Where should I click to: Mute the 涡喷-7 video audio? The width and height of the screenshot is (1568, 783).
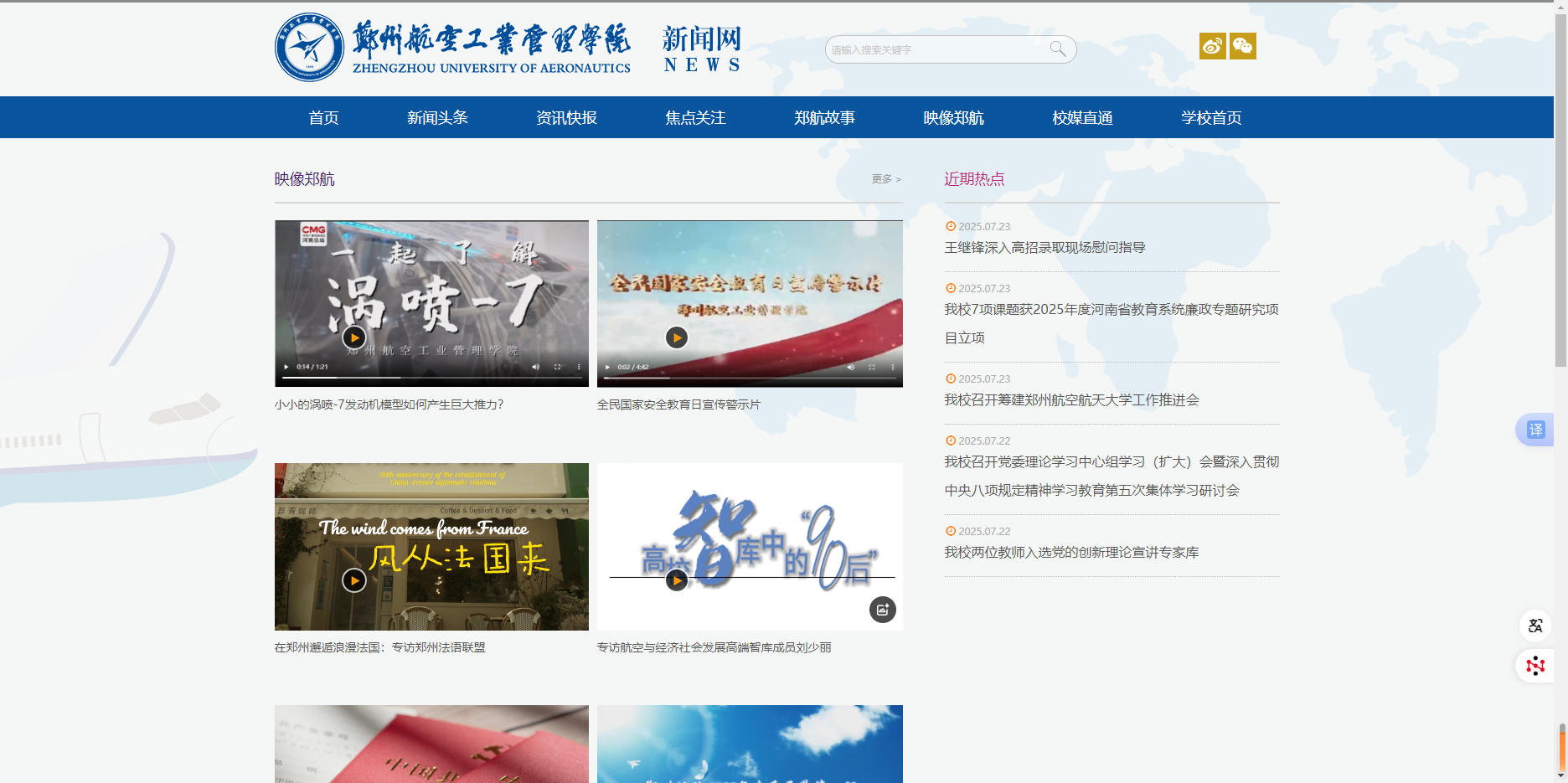tap(535, 367)
